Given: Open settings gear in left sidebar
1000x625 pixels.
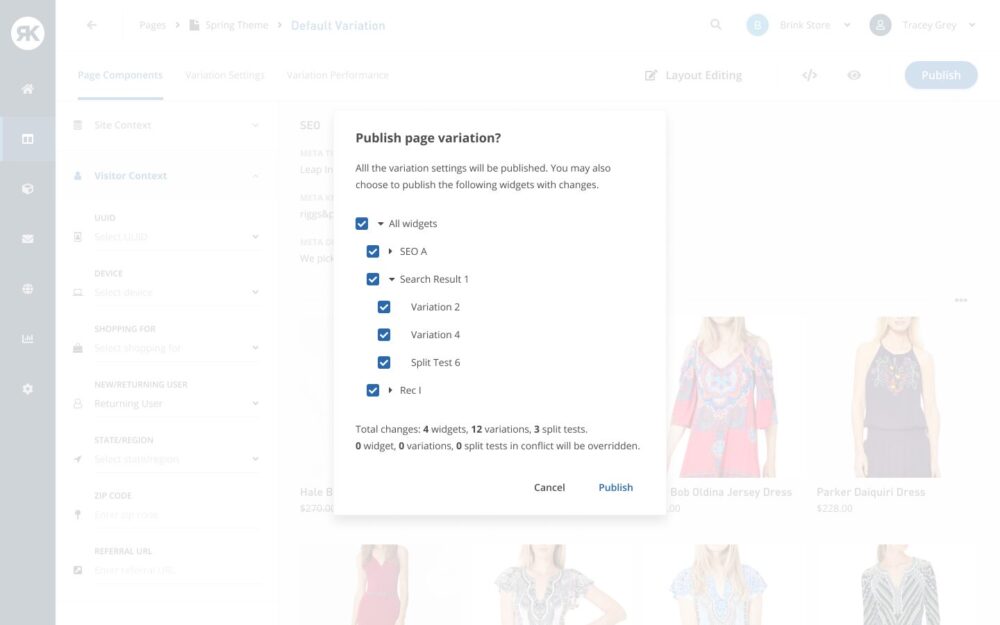Looking at the screenshot, I should [27, 389].
